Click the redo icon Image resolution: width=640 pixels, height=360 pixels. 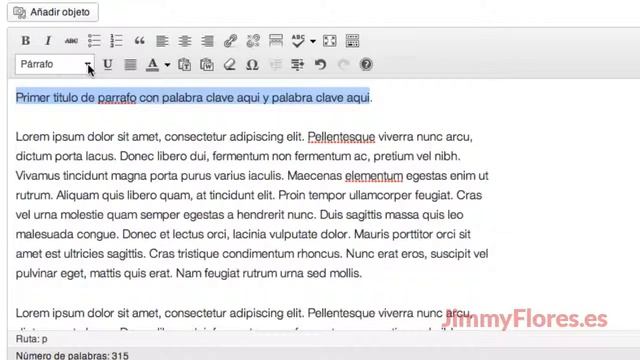click(x=344, y=64)
